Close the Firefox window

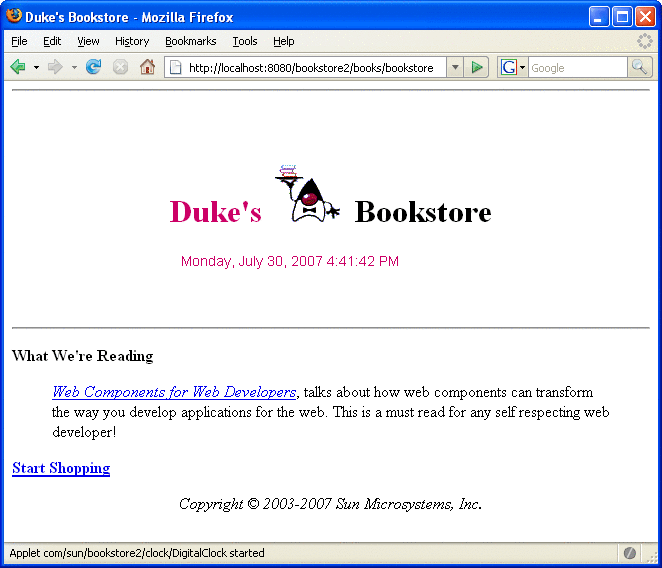pos(646,17)
